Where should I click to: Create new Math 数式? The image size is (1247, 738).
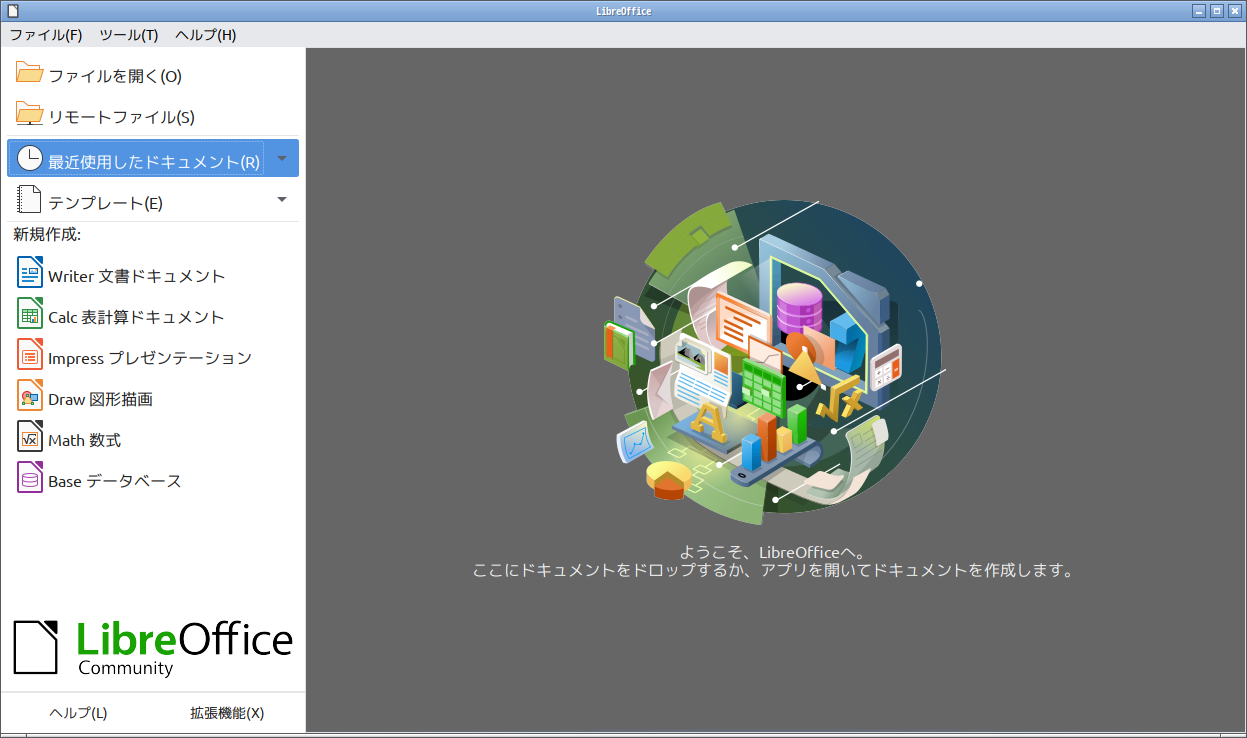point(153,439)
